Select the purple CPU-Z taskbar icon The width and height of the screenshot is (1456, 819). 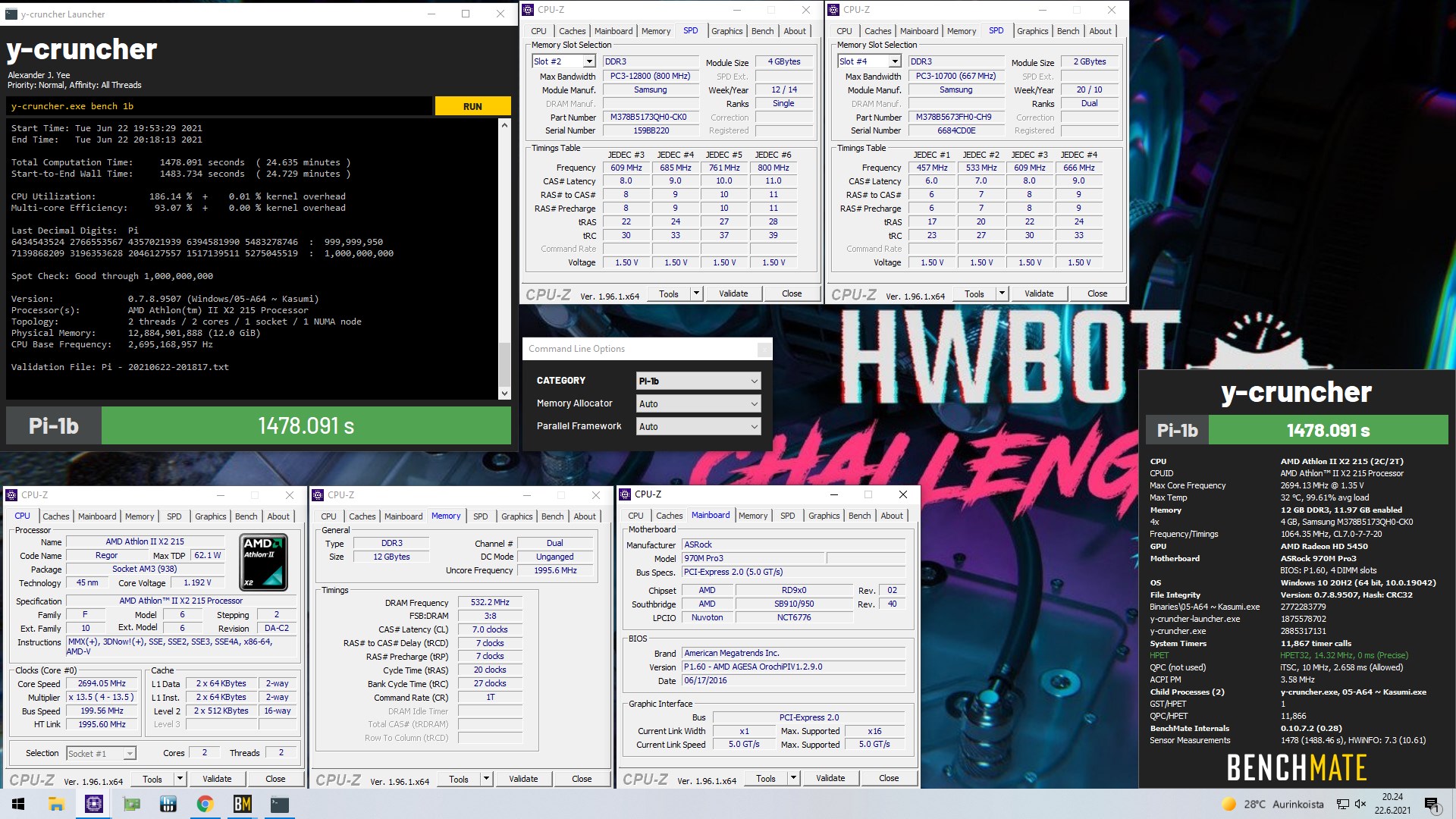(x=94, y=804)
